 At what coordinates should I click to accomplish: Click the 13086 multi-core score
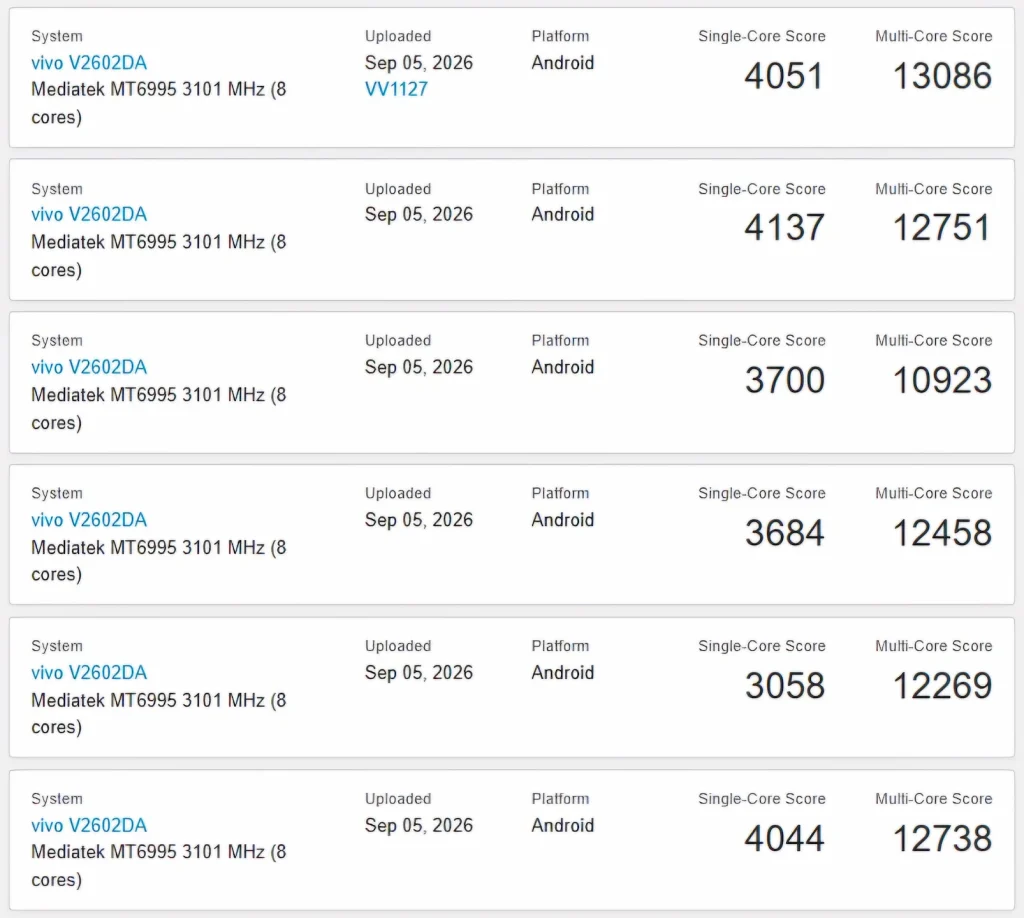[x=942, y=76]
